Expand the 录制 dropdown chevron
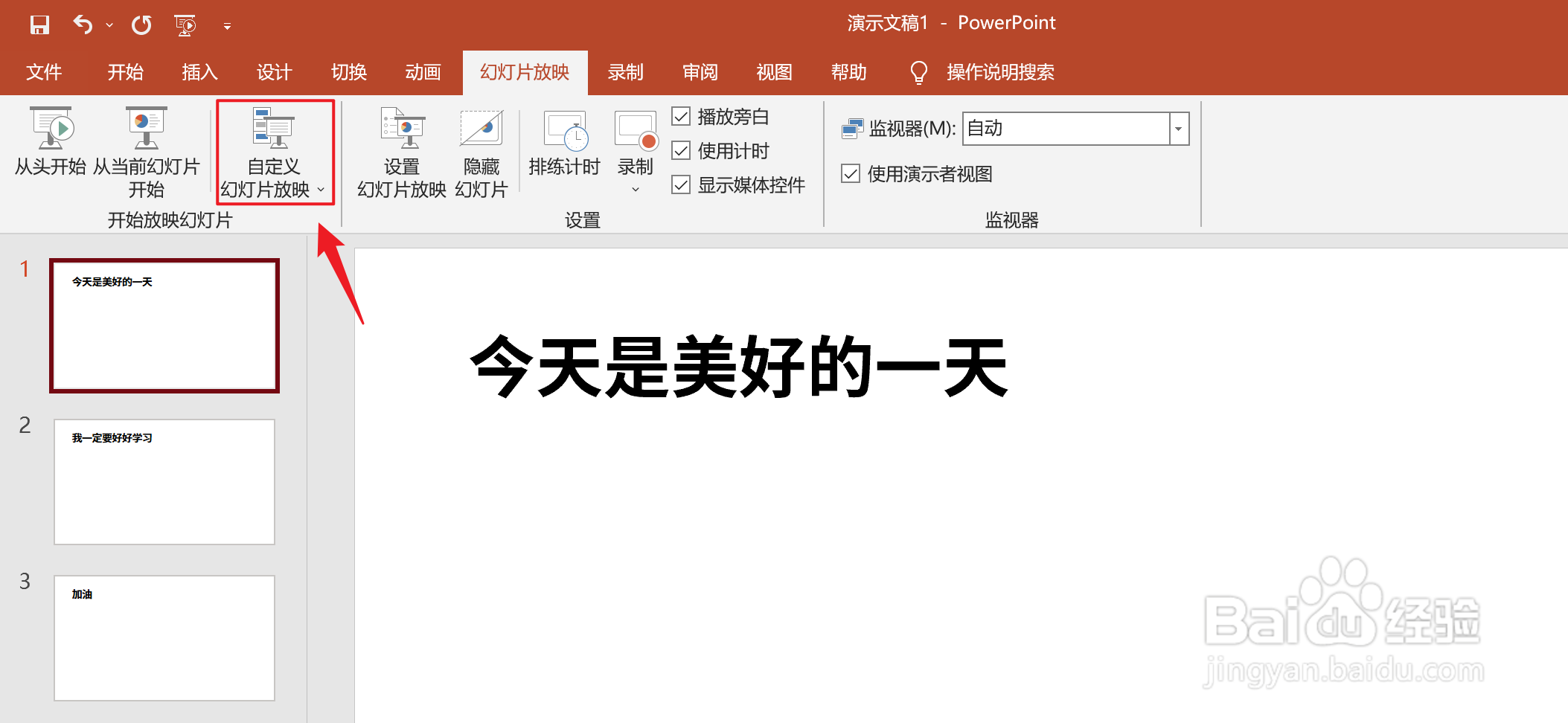The image size is (1568, 723). [636, 190]
